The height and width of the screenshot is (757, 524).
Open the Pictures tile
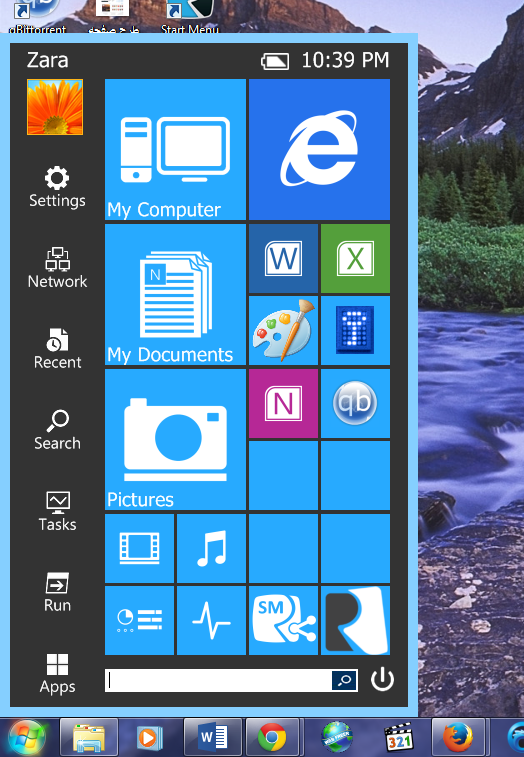click(175, 439)
